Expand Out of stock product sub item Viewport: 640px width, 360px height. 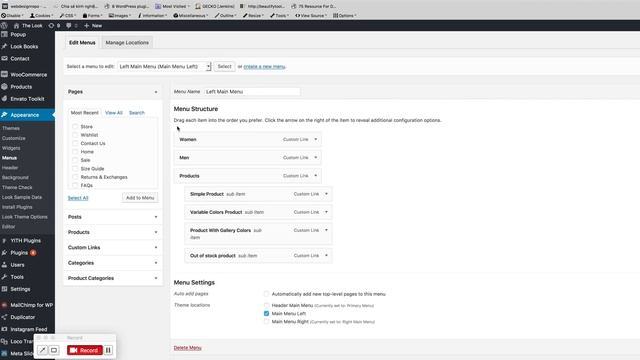click(326, 256)
